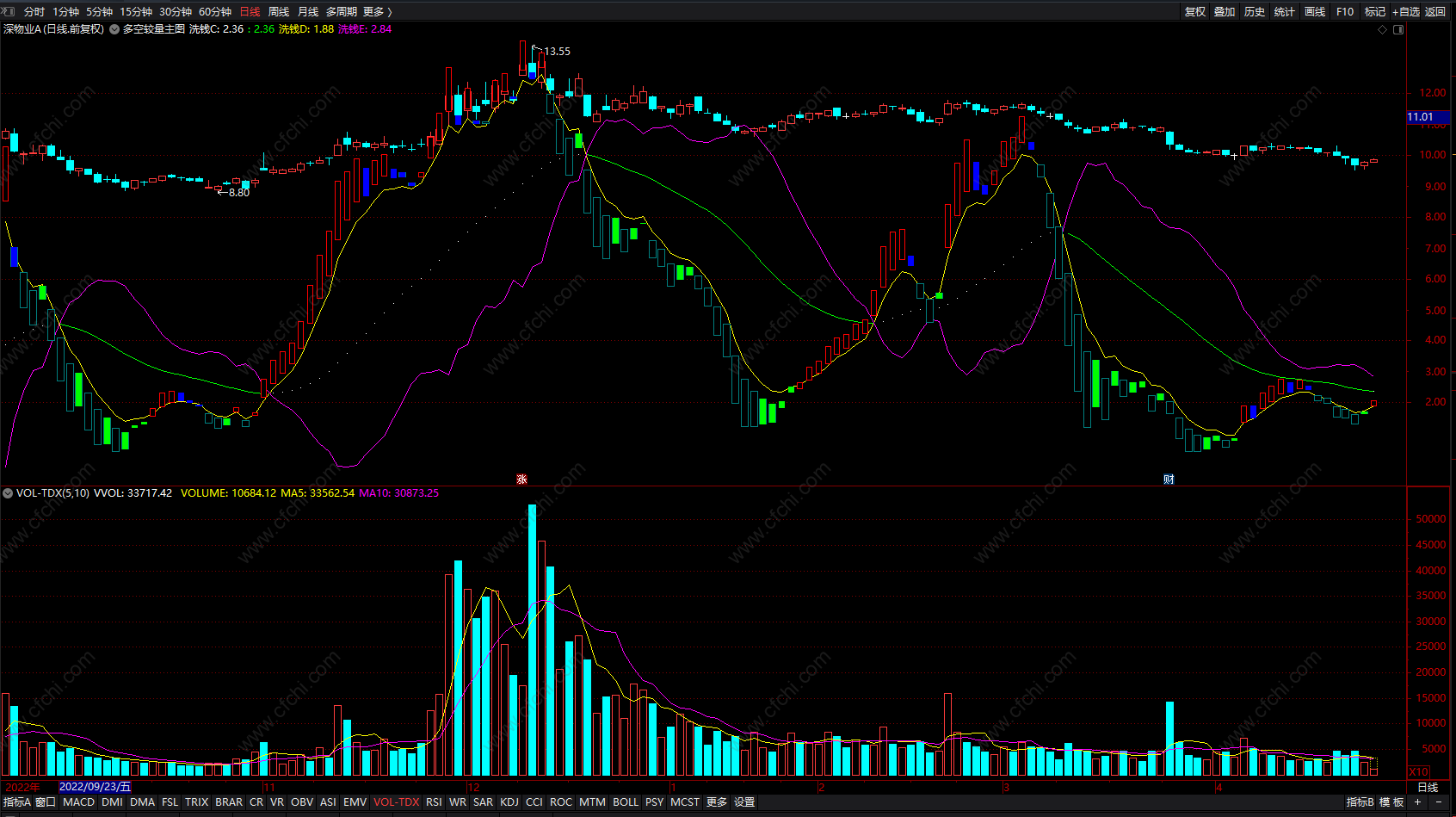Click the 统计 statistics button

coord(1285,12)
